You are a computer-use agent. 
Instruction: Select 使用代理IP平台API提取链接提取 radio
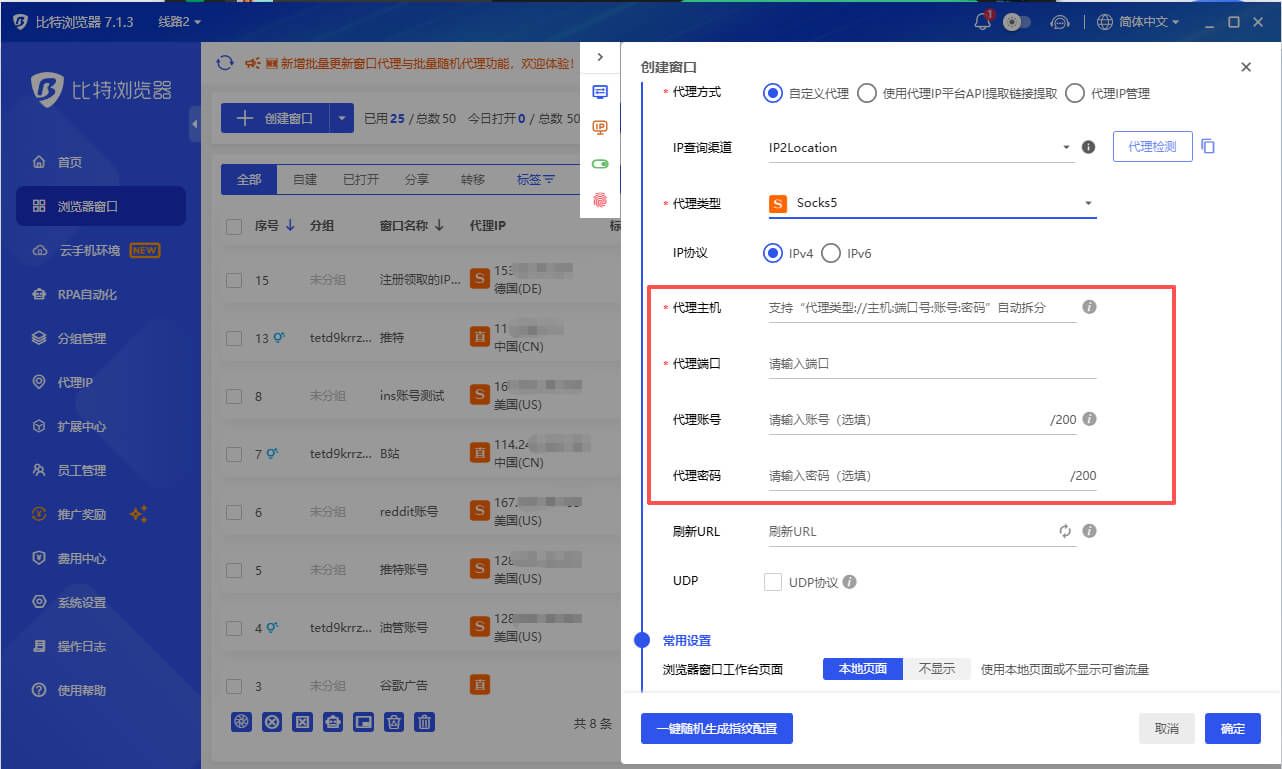pos(867,93)
